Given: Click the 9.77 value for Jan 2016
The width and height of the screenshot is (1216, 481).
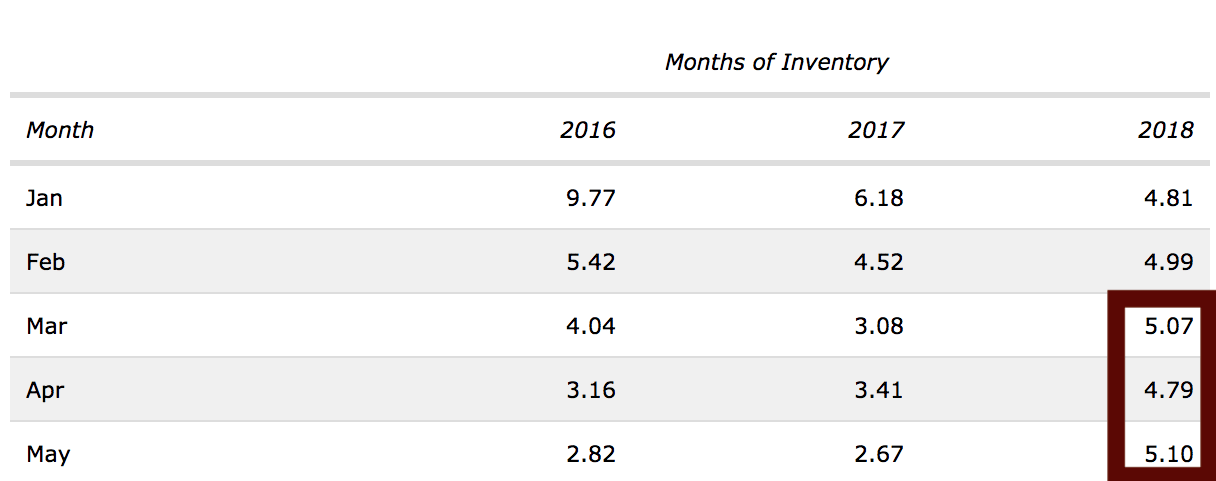Looking at the screenshot, I should [x=590, y=198].
